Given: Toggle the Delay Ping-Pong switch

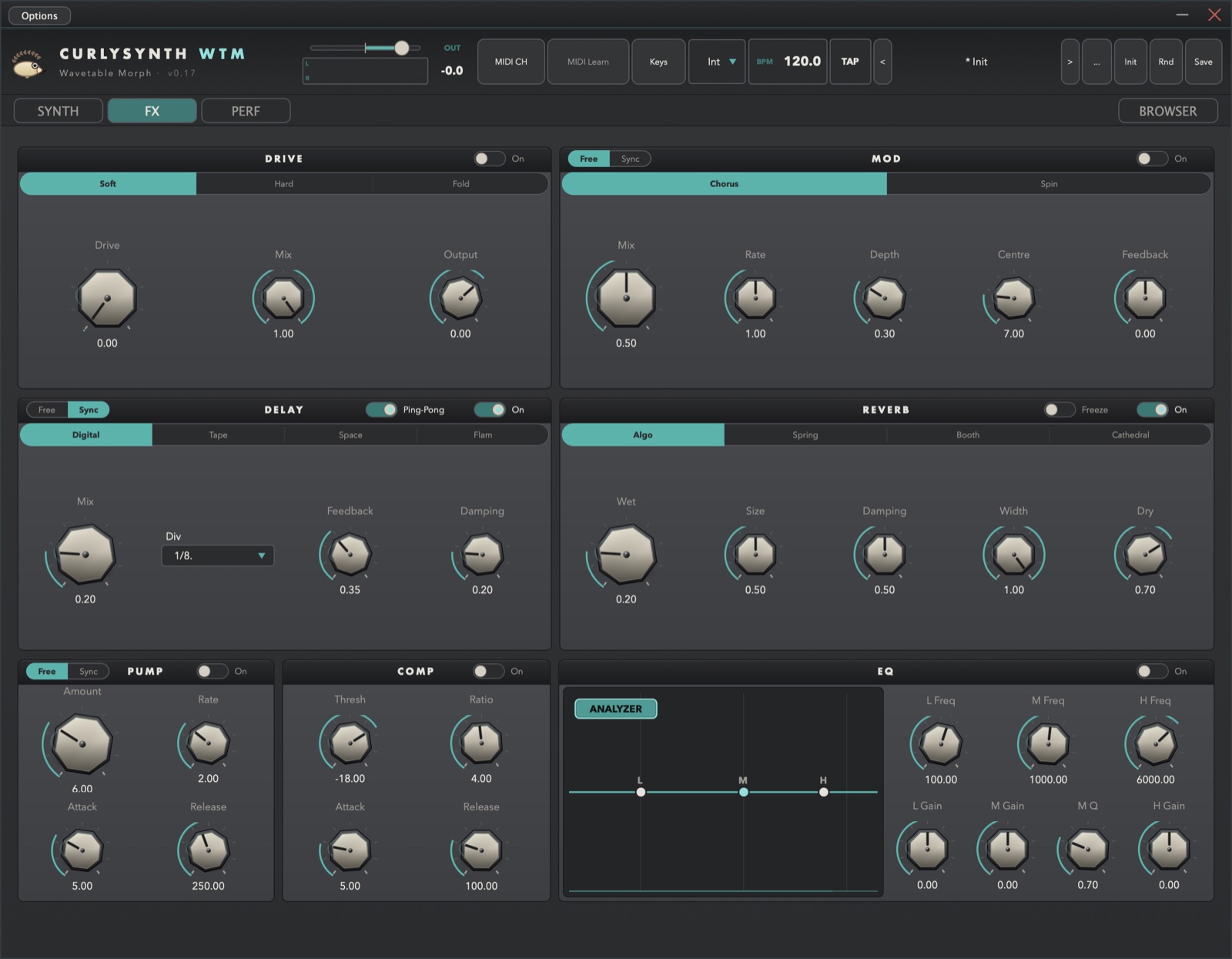Looking at the screenshot, I should (381, 410).
